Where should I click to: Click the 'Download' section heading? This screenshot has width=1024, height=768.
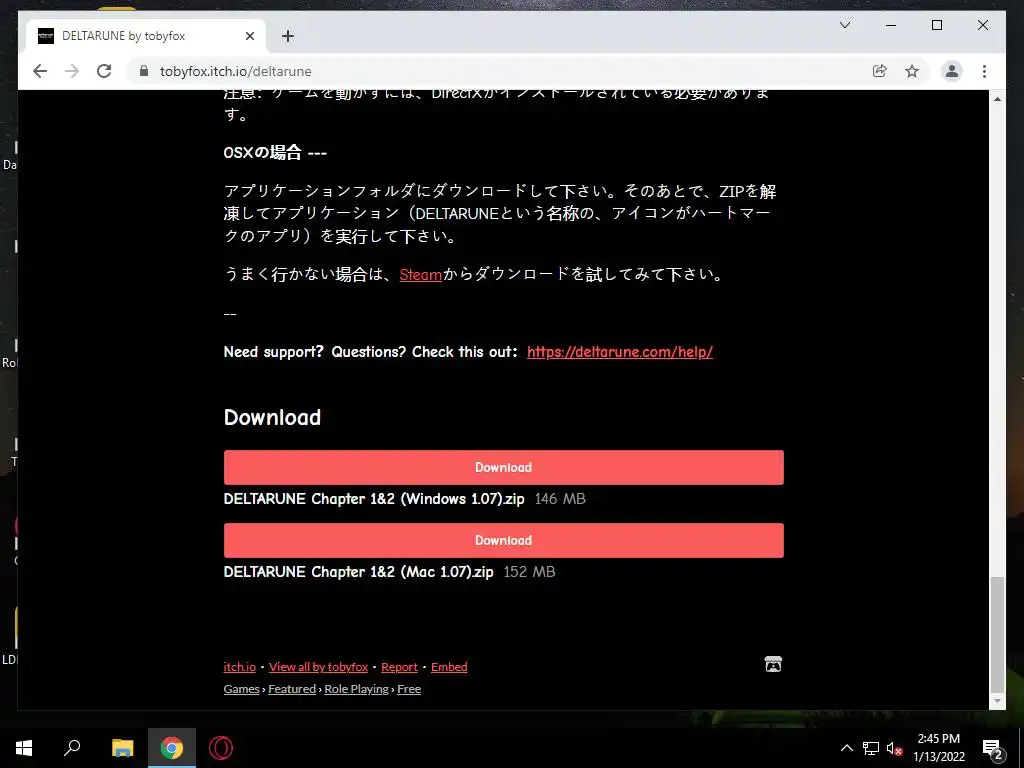[x=272, y=417]
